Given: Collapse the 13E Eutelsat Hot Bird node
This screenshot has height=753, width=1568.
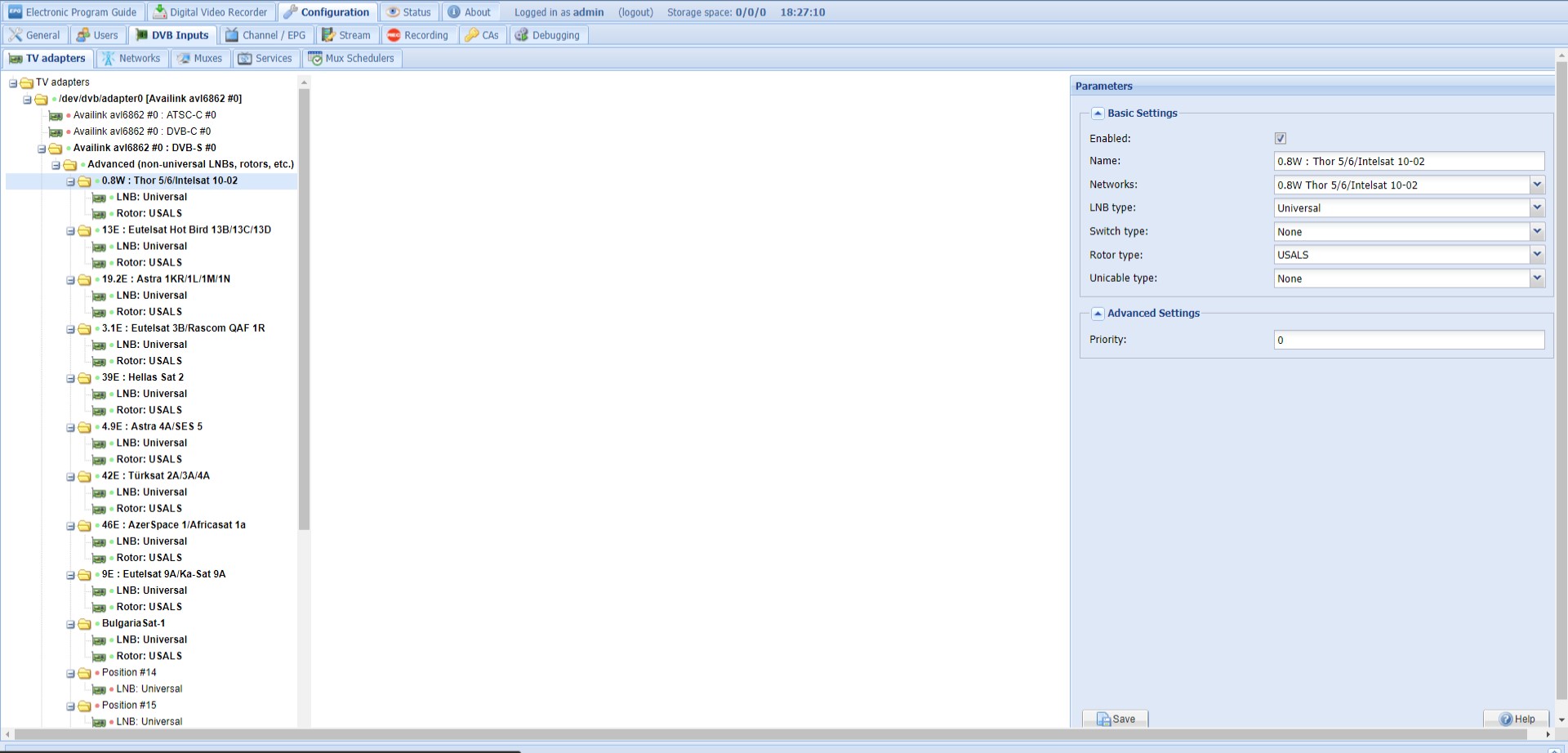Looking at the screenshot, I should coord(71,231).
